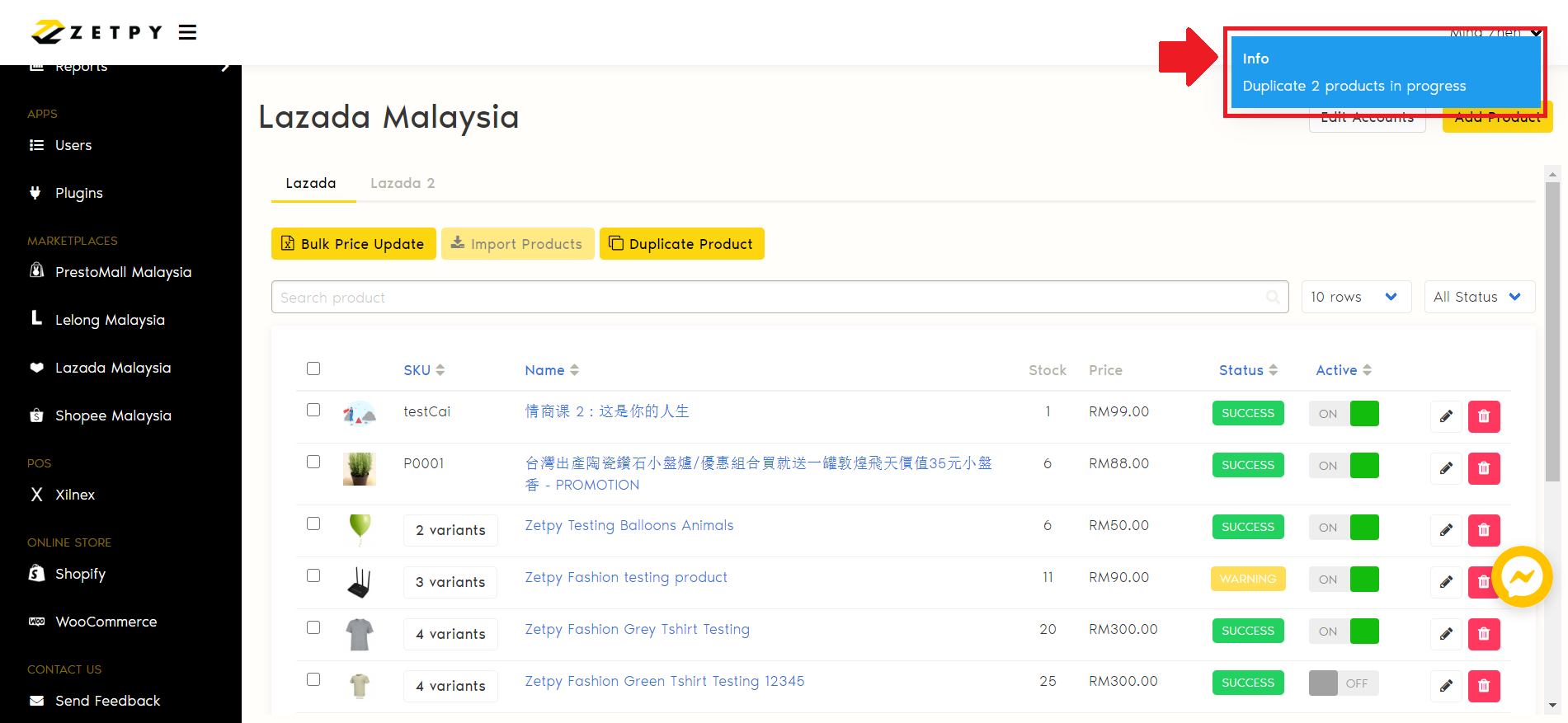Click the pencil edit icon for testCai
The image size is (1568, 723).
pyautogui.click(x=1446, y=416)
